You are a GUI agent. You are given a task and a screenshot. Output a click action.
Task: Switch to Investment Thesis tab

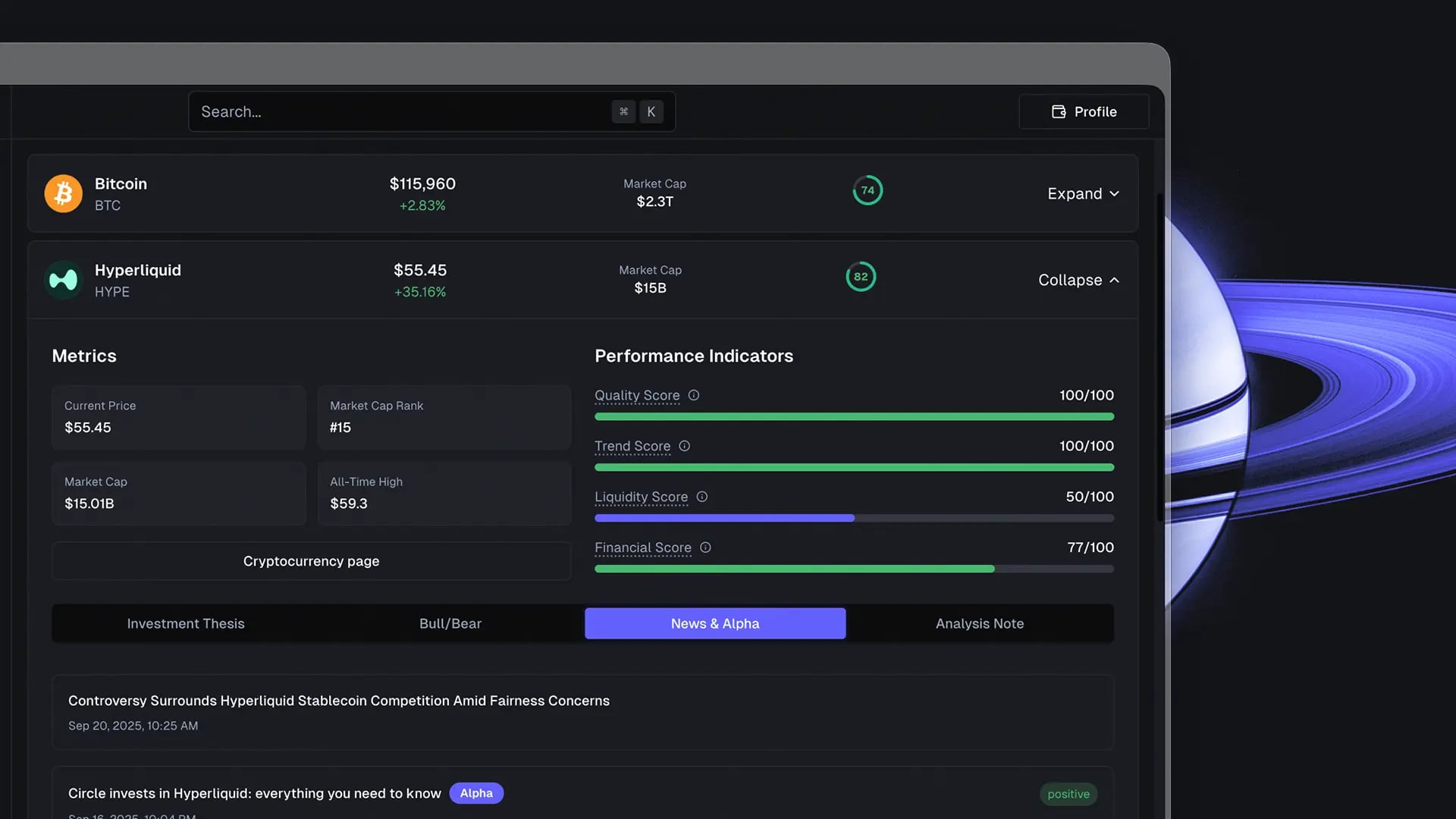[186, 623]
